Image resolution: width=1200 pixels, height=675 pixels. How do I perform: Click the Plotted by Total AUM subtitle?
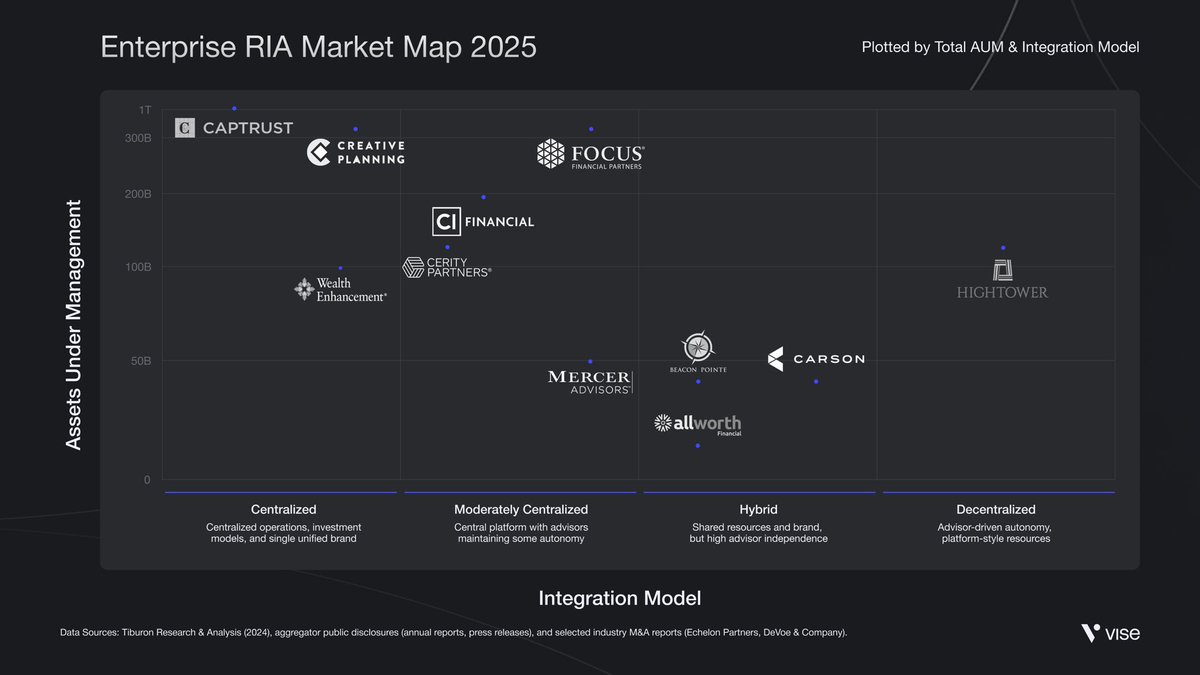[1000, 47]
